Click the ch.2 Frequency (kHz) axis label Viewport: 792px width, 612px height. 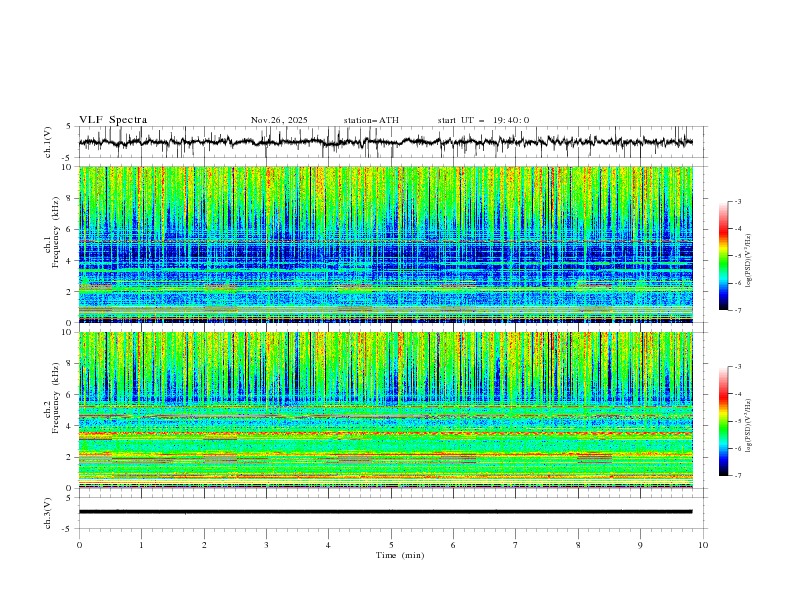53,398
